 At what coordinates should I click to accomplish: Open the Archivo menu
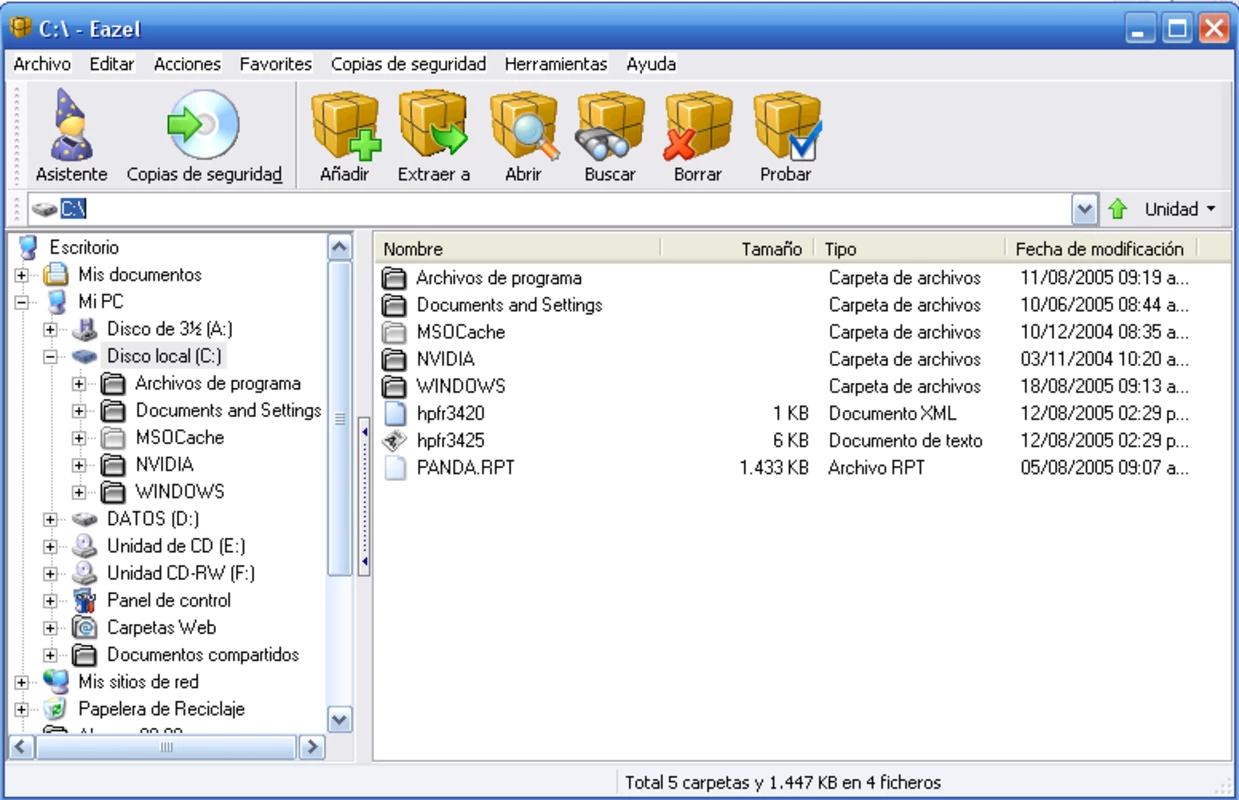coord(42,64)
